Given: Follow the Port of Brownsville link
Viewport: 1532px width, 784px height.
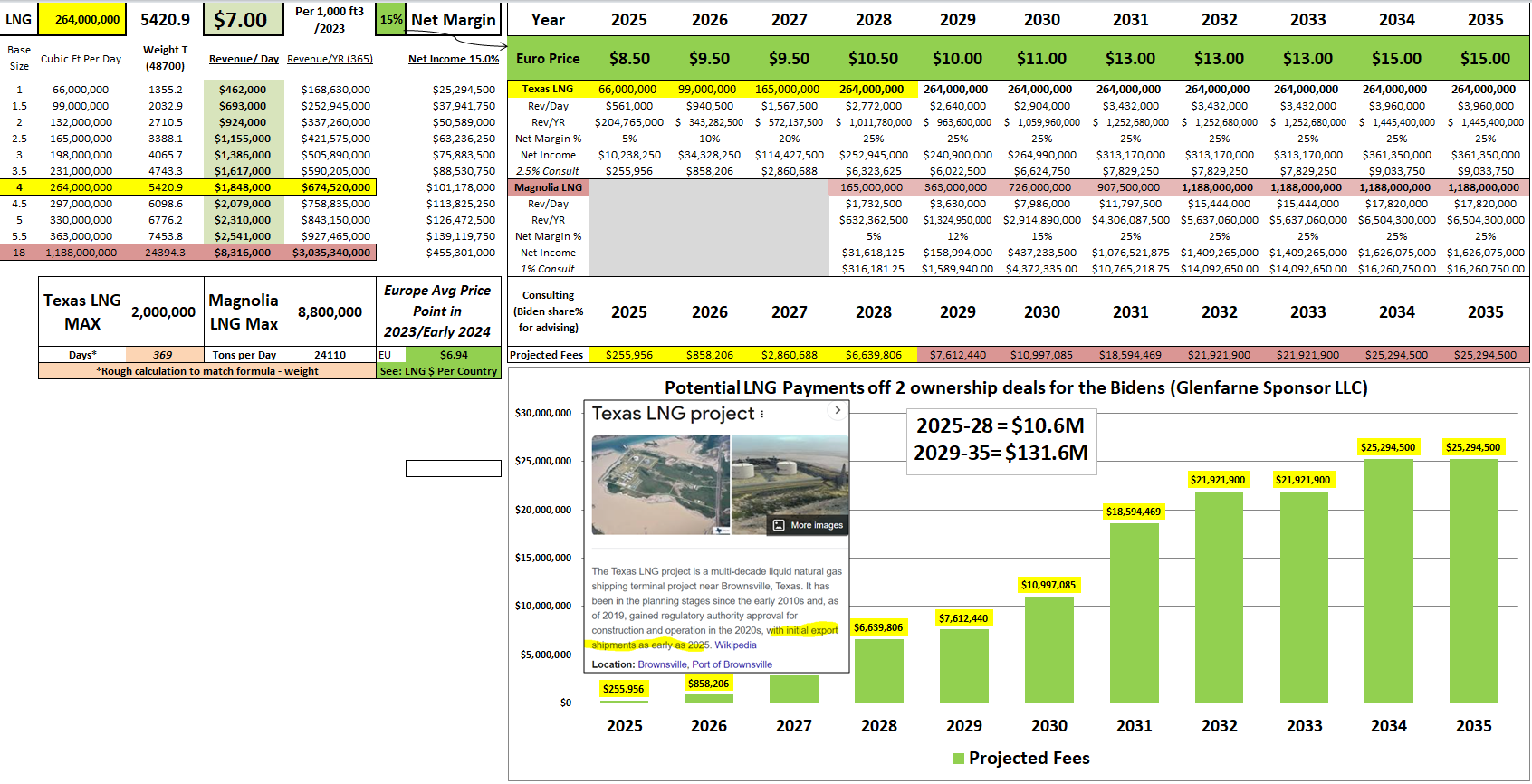Looking at the screenshot, I should (732, 664).
